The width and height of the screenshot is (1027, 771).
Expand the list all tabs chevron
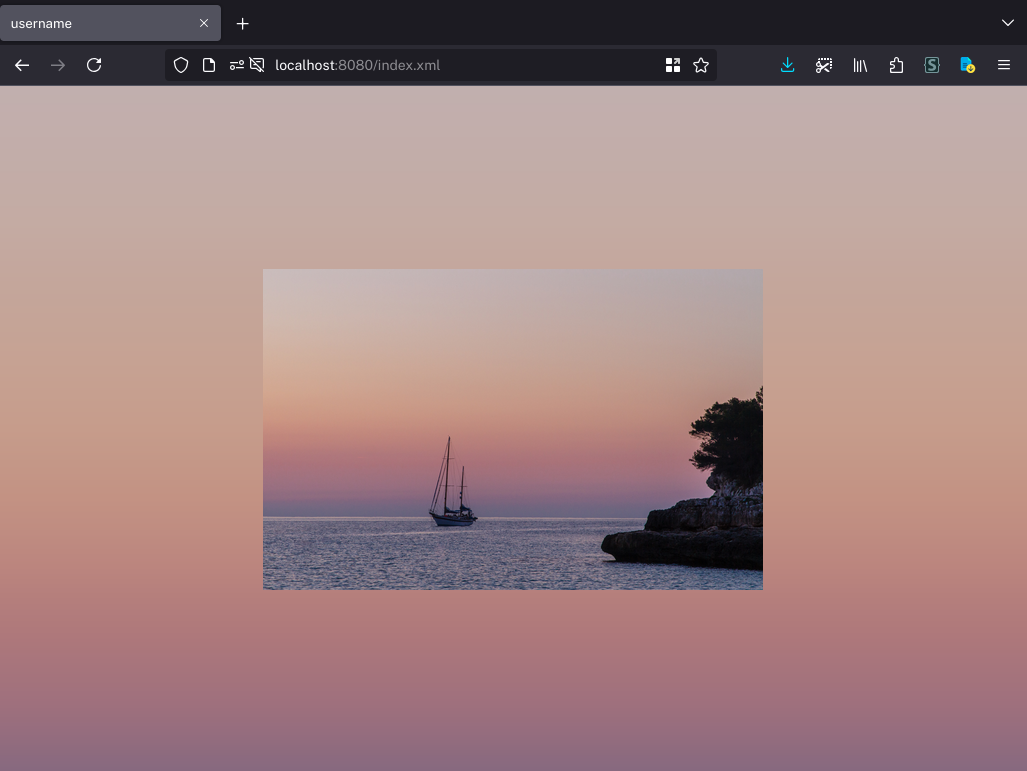(1007, 23)
